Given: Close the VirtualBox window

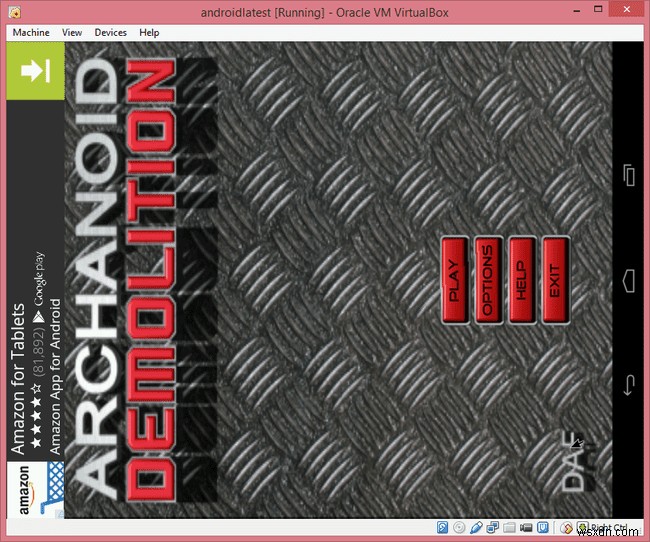Looking at the screenshot, I should (627, 9).
